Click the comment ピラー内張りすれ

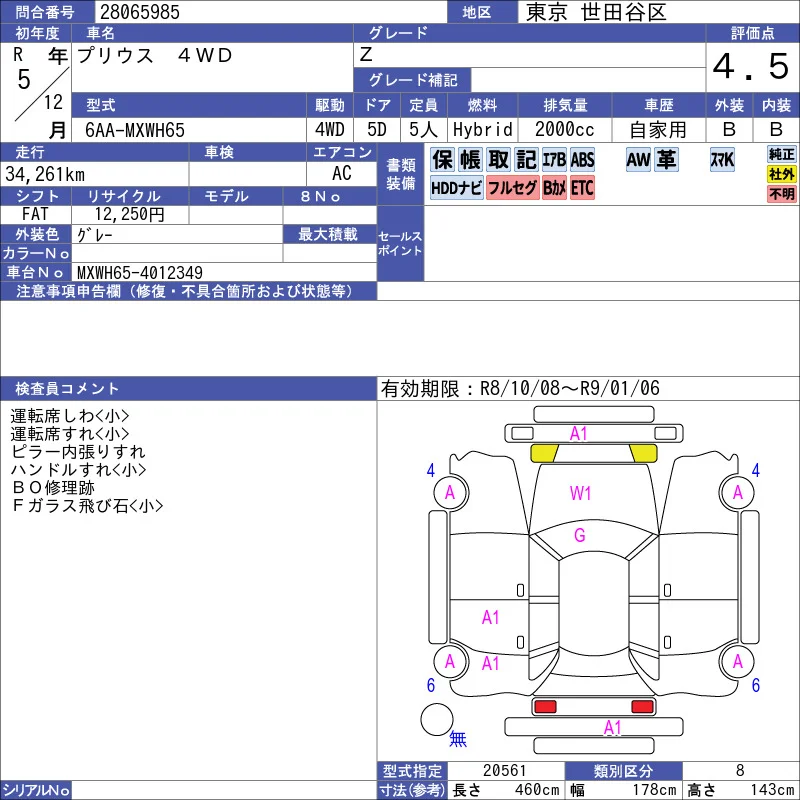(78, 452)
